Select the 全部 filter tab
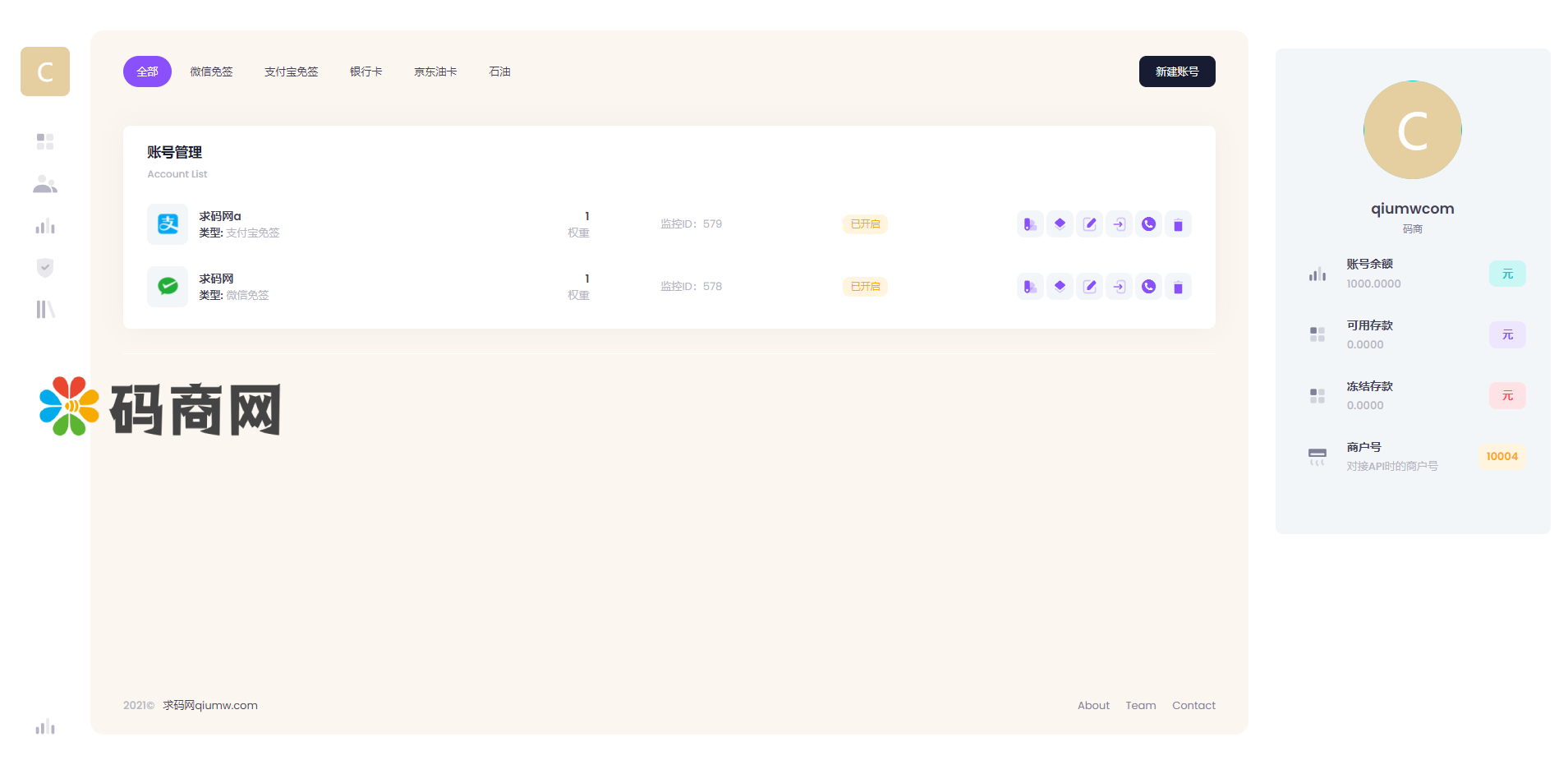1568x765 pixels. tap(147, 71)
